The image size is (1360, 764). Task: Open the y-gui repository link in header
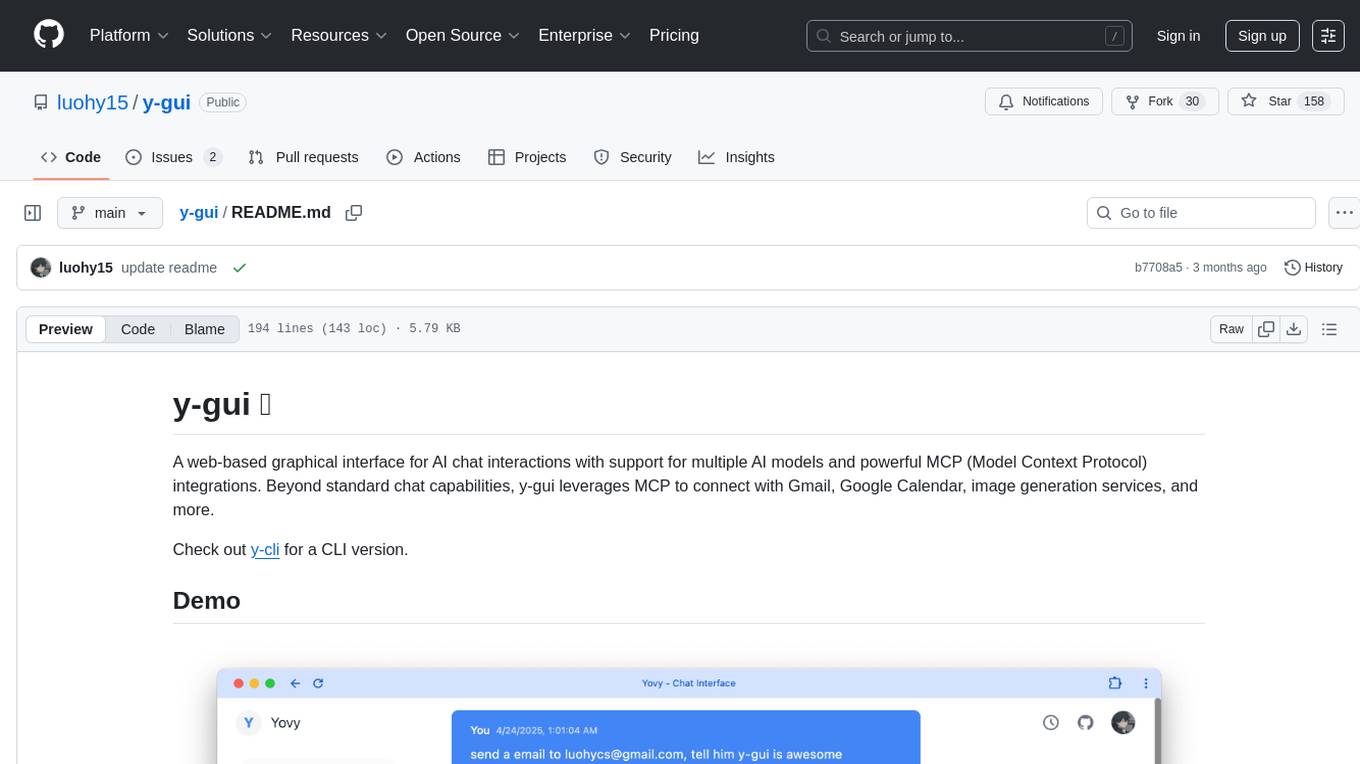[166, 102]
